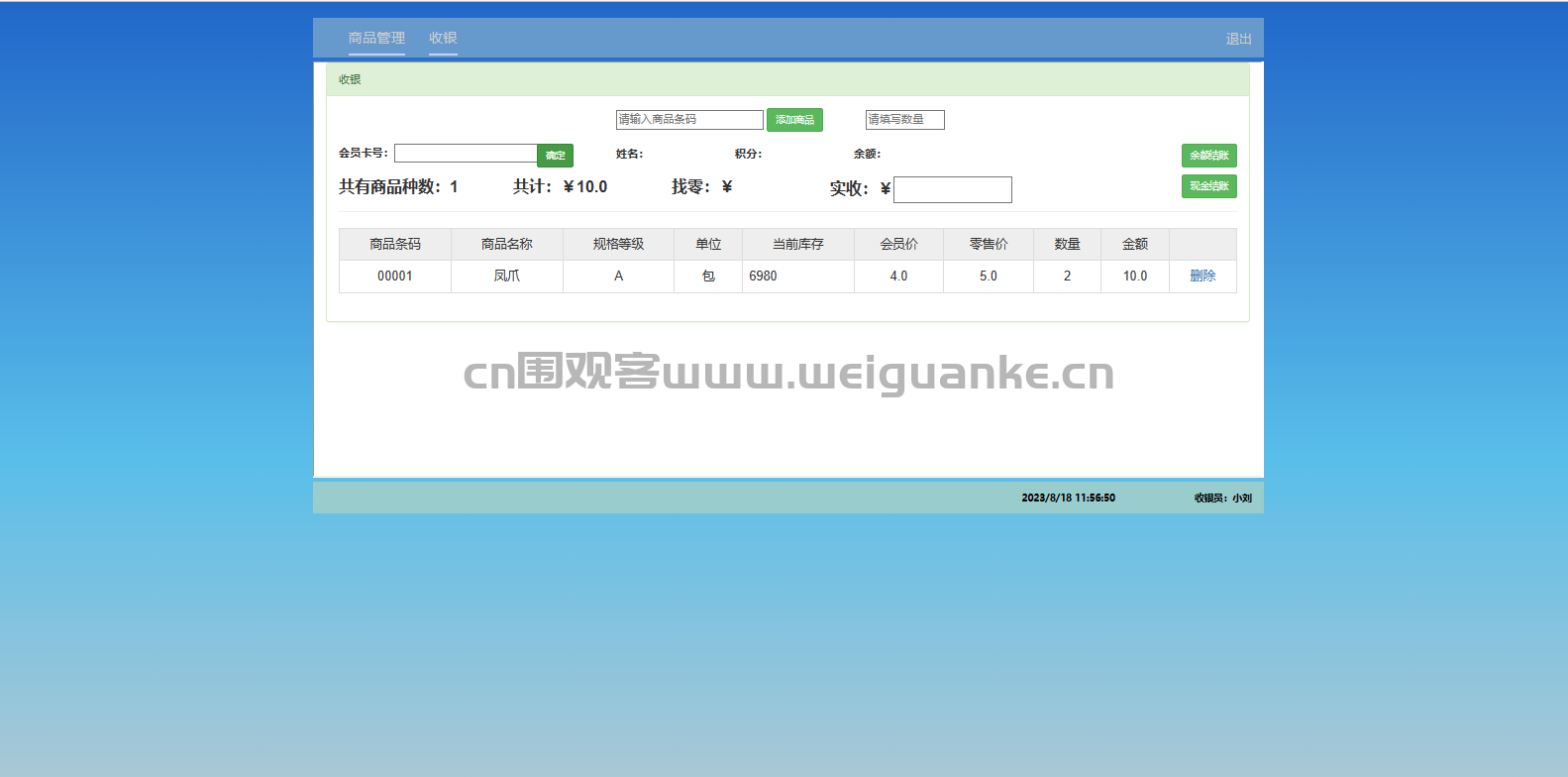Click the 姓名 label
The width and height of the screenshot is (1568, 777).
click(x=629, y=154)
